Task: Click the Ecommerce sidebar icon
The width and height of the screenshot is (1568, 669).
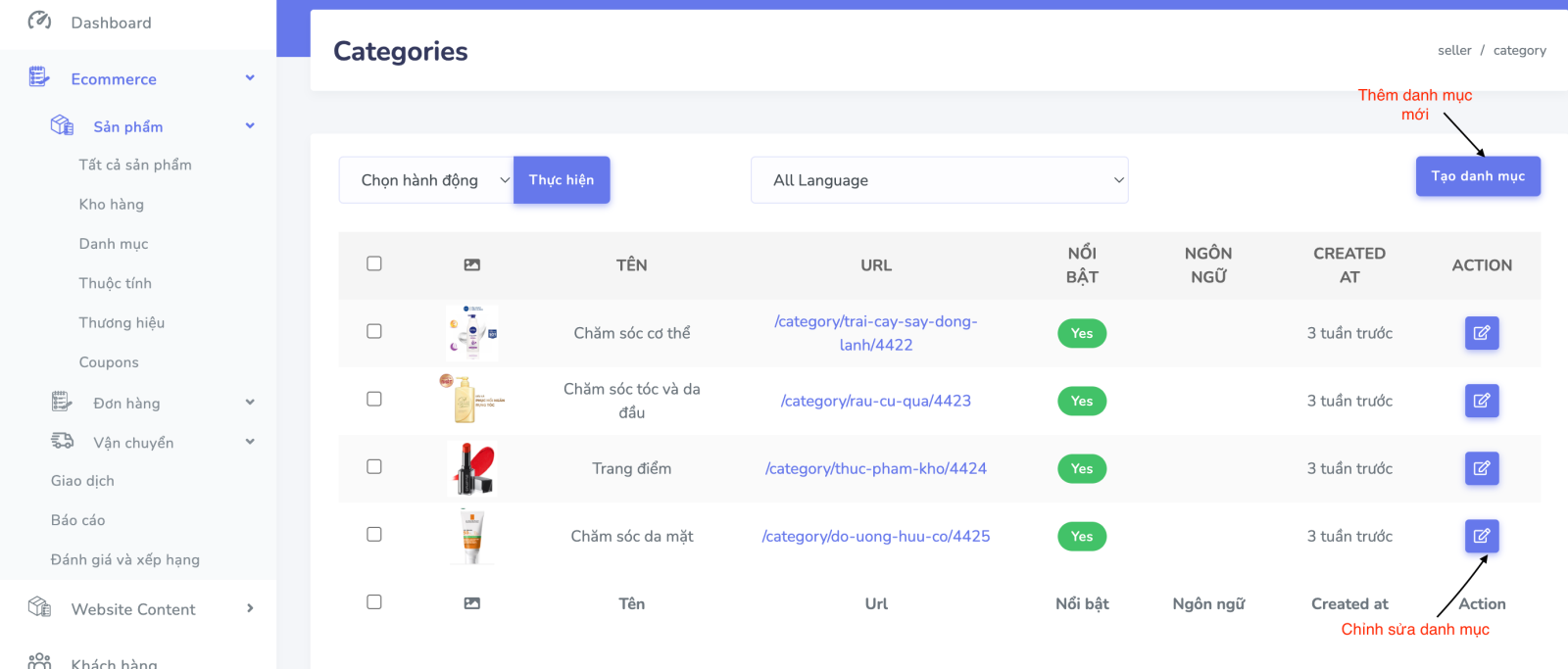Action: pos(39,77)
